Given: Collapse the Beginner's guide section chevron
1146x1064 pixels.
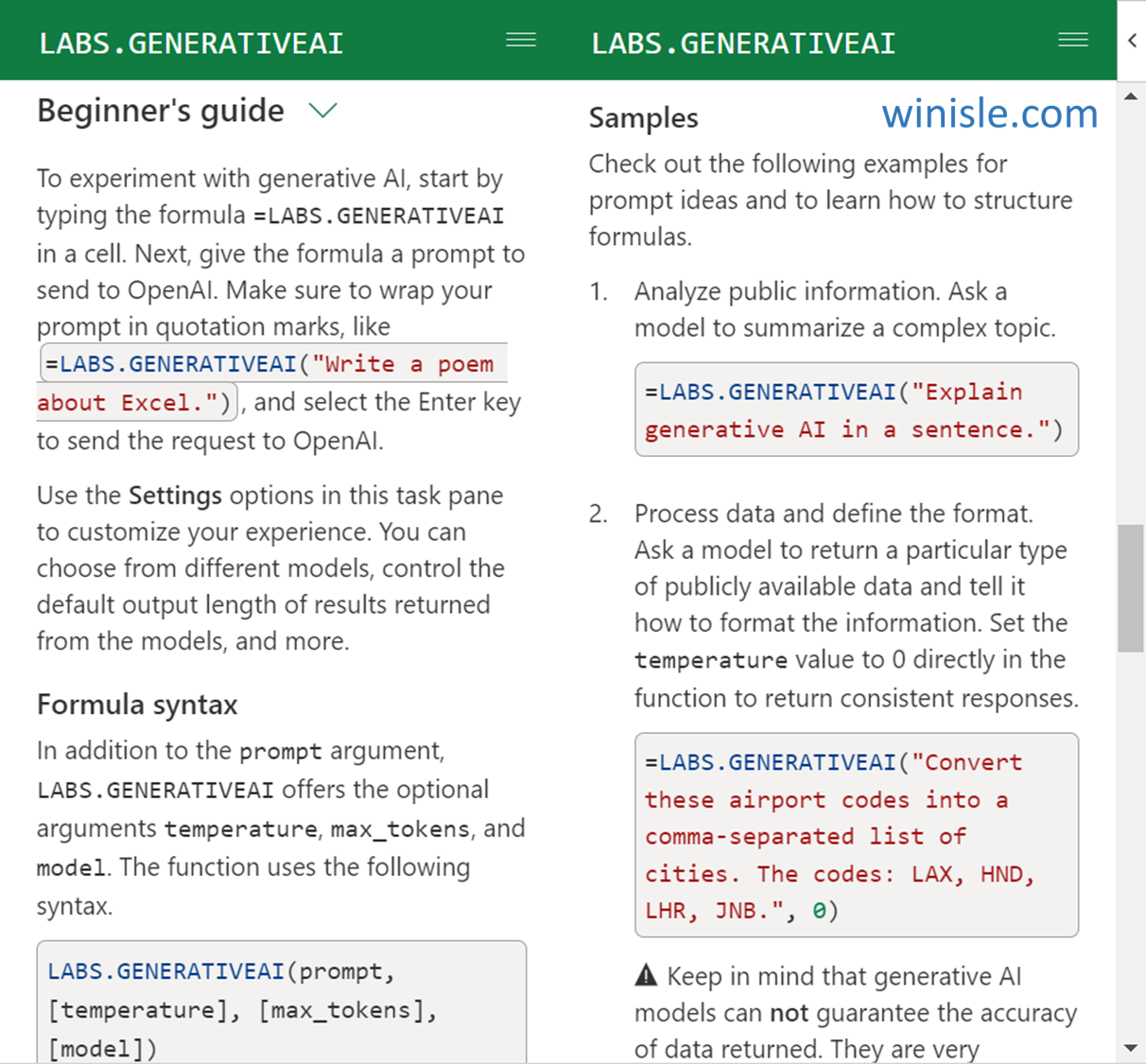Looking at the screenshot, I should 323,111.
